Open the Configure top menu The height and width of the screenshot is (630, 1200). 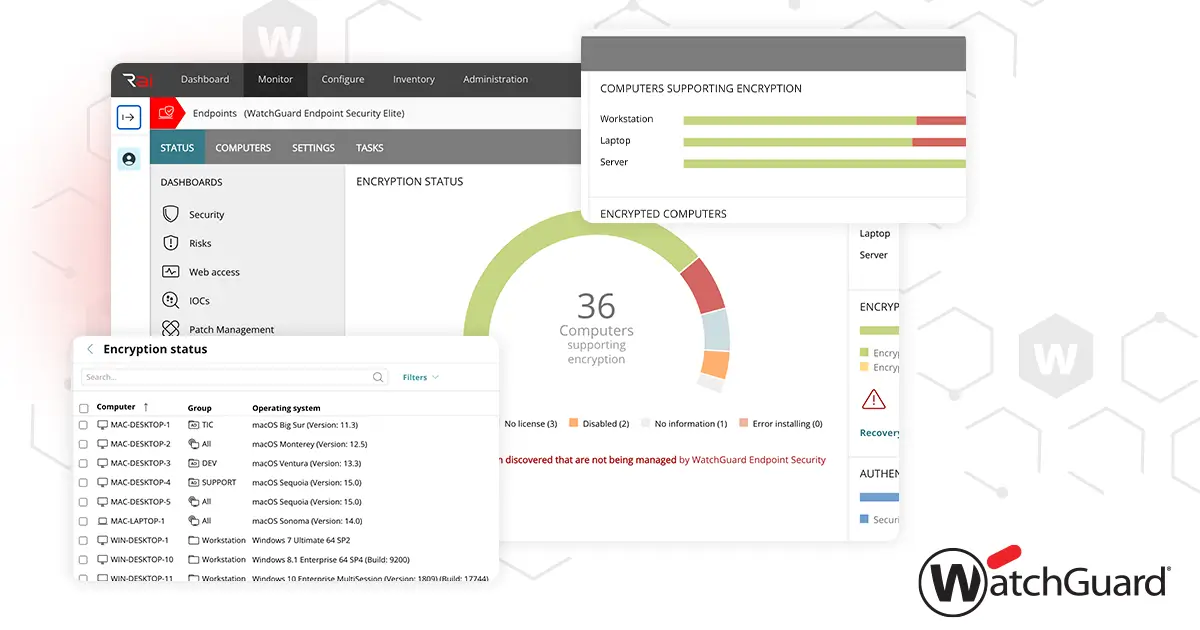(343, 79)
